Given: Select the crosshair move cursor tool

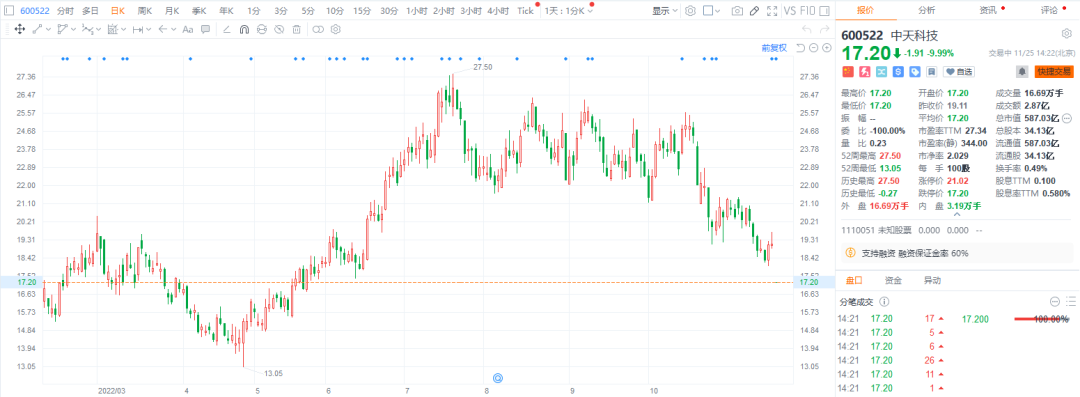Looking at the screenshot, I should pos(20,30).
